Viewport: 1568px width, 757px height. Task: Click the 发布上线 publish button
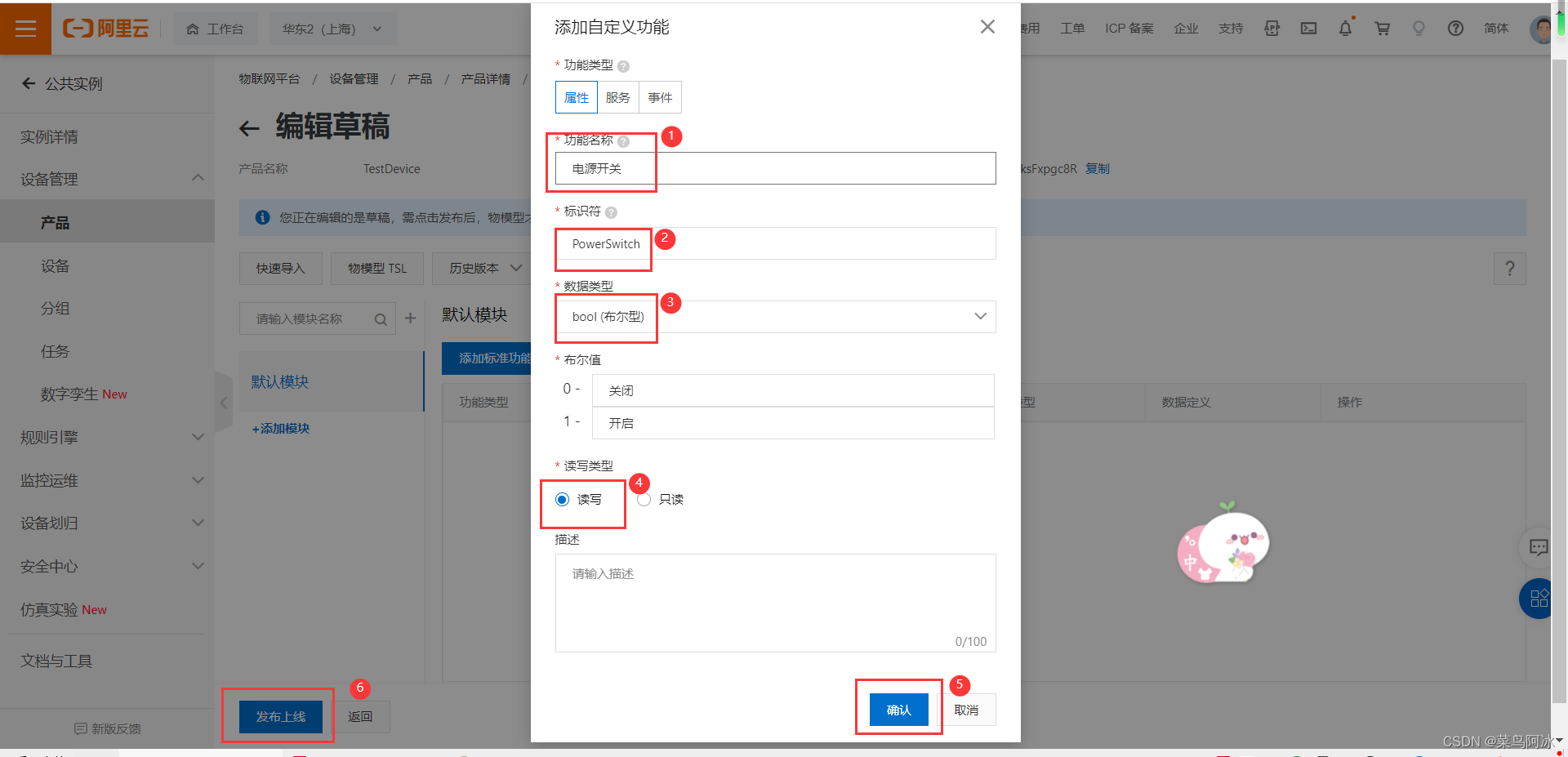coord(278,716)
